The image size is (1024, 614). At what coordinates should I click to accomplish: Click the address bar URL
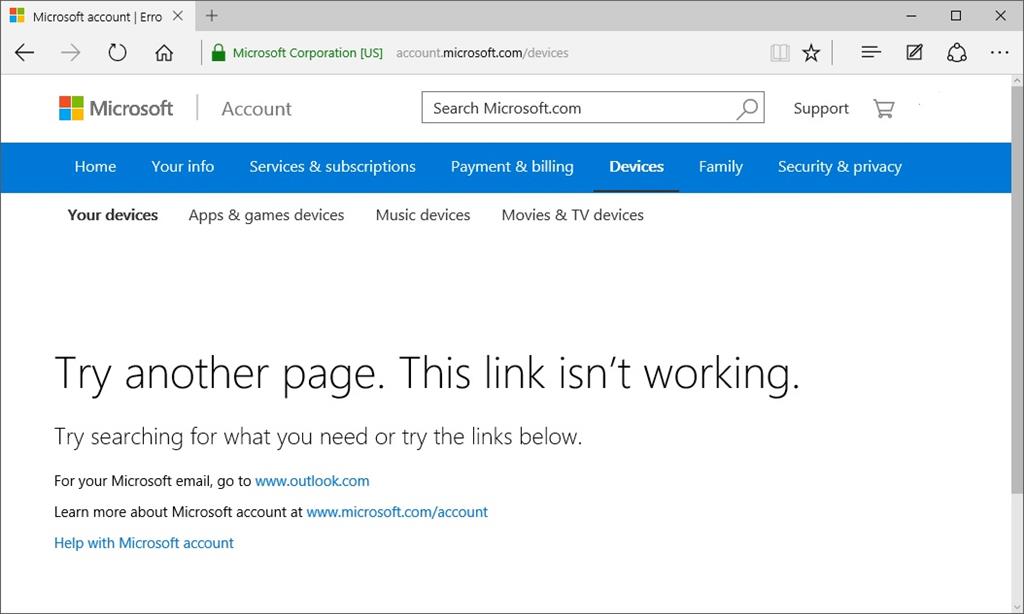(x=482, y=53)
